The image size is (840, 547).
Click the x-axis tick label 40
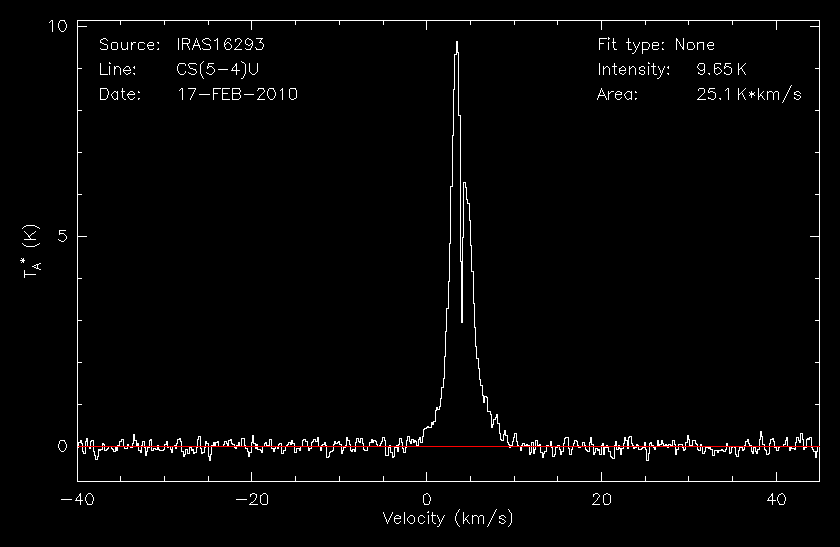776,499
